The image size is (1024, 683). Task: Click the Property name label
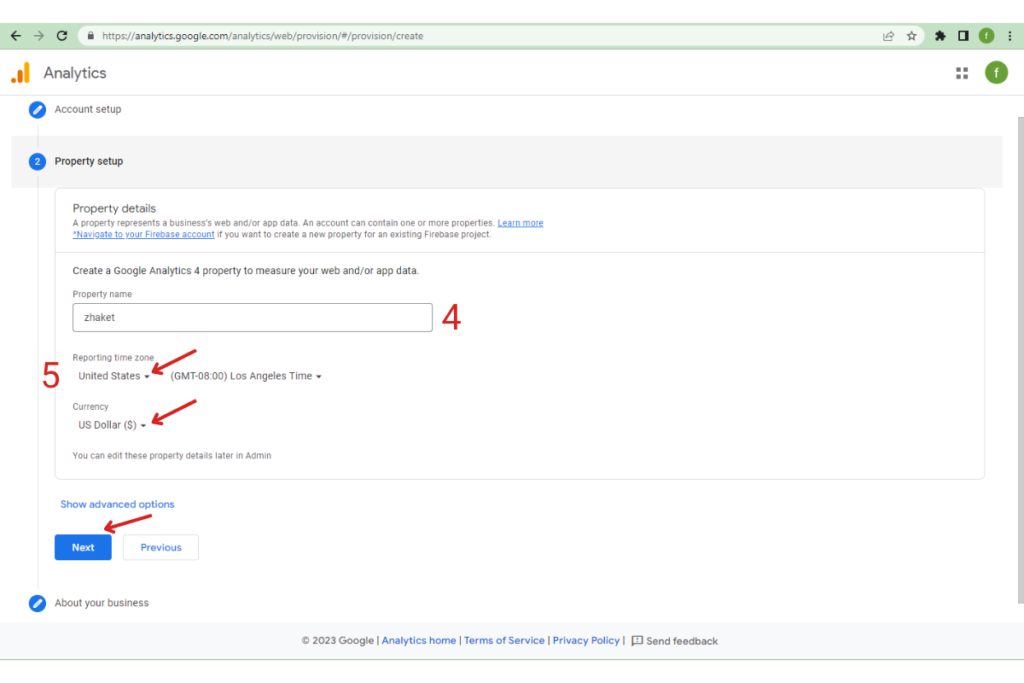click(102, 294)
